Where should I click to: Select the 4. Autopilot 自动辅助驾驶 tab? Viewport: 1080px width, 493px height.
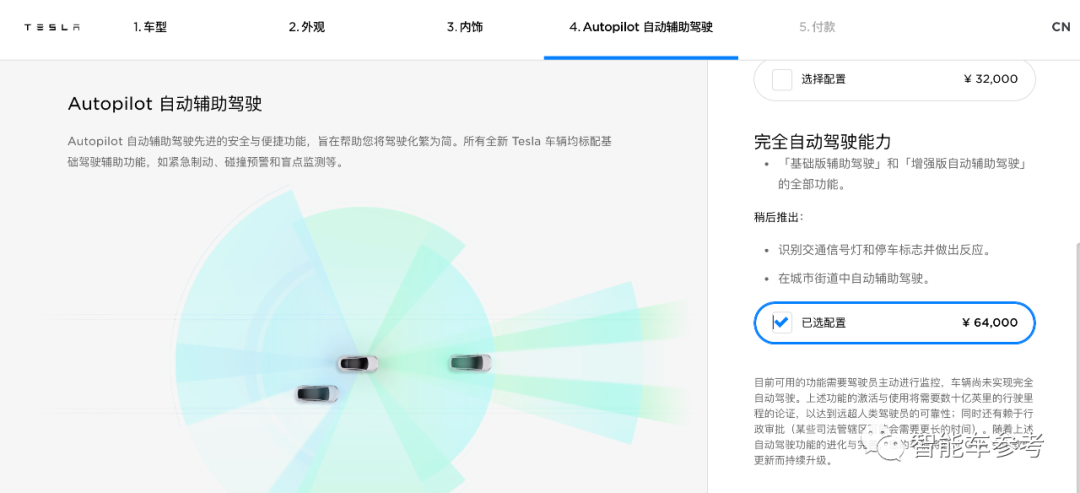641,28
